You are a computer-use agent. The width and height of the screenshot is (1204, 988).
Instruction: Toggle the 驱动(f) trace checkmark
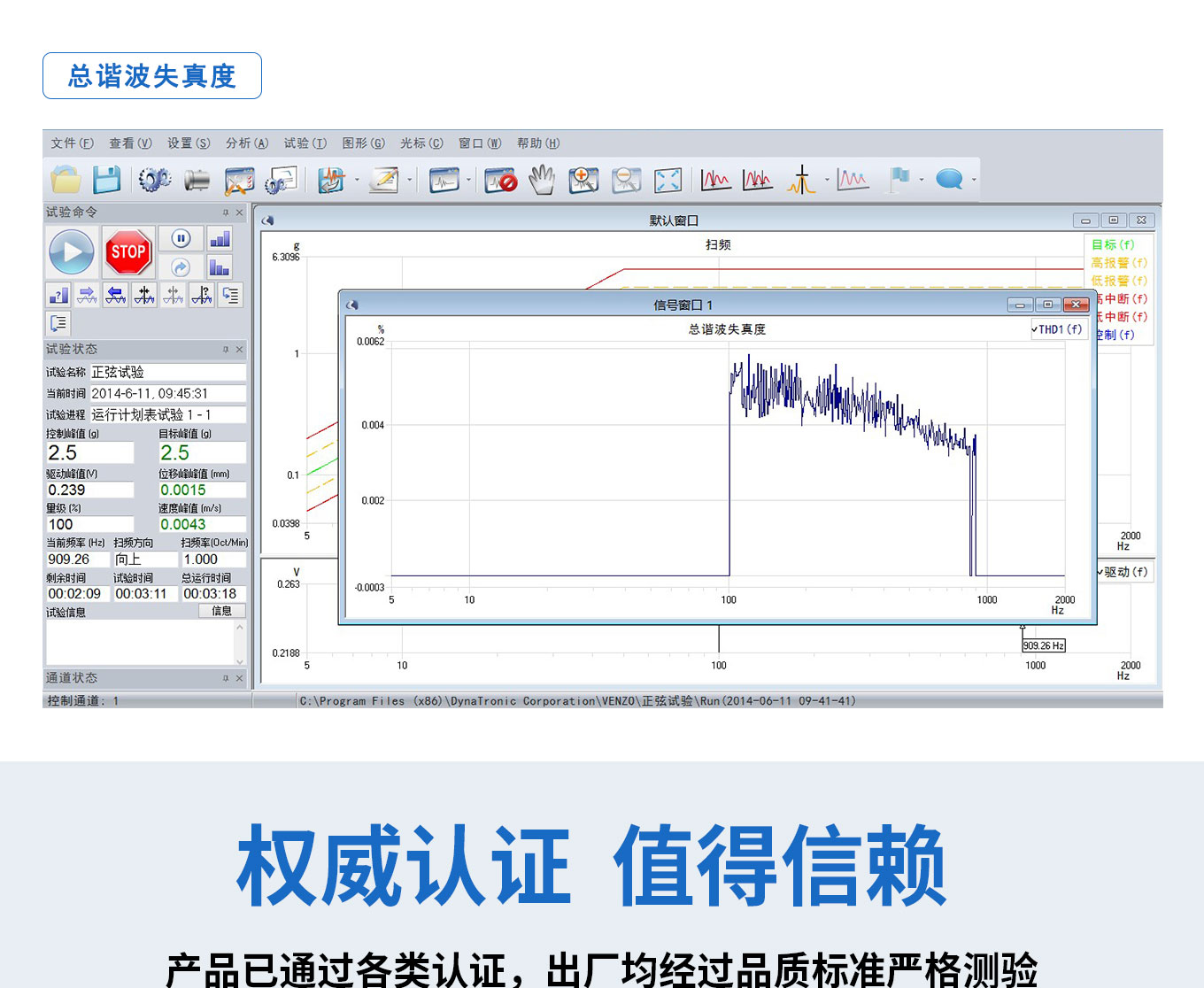(x=1100, y=572)
